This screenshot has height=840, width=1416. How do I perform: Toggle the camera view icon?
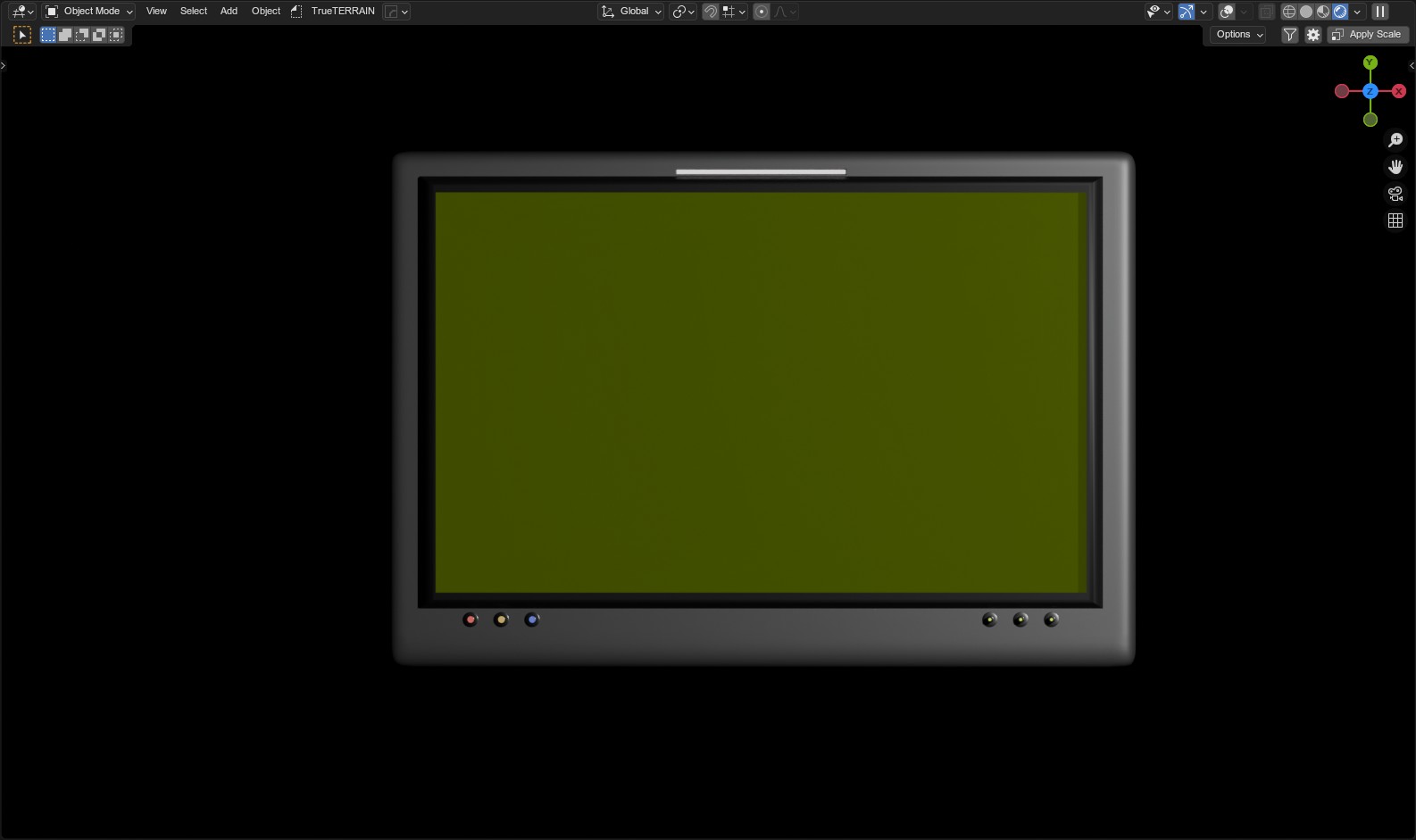(x=1395, y=194)
